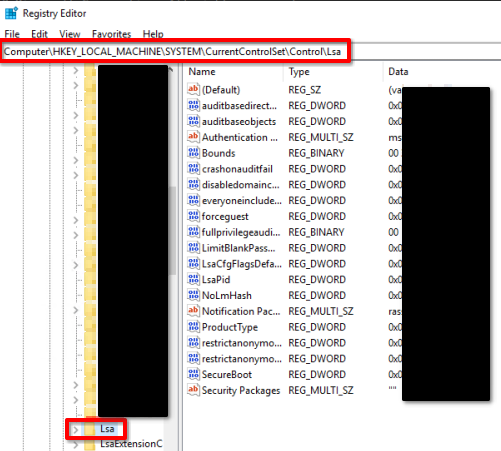501x451 pixels.
Task: Open the Help menu
Action: (x=153, y=34)
